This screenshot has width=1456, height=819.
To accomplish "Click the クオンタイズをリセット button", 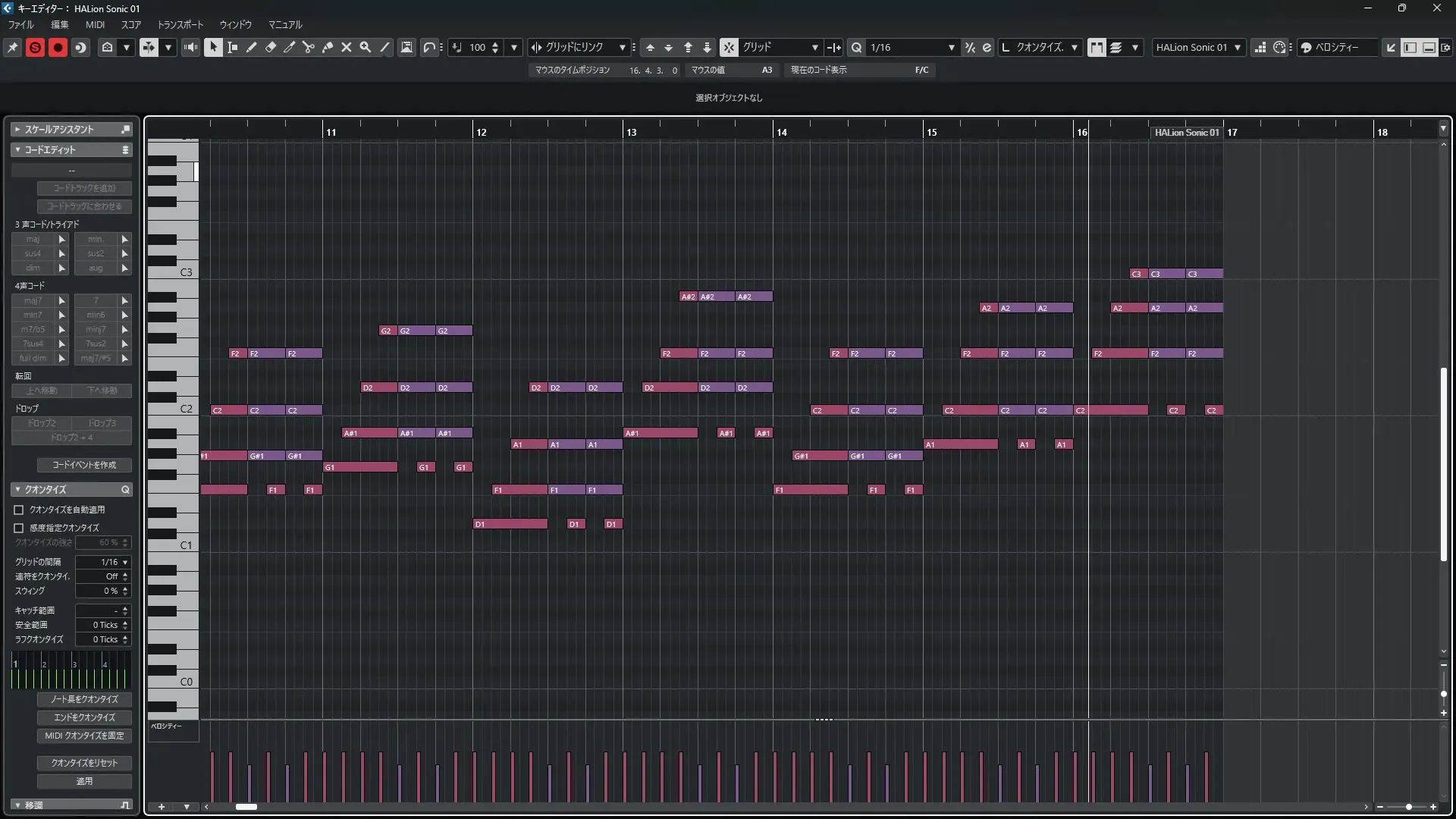I will pyautogui.click(x=84, y=763).
